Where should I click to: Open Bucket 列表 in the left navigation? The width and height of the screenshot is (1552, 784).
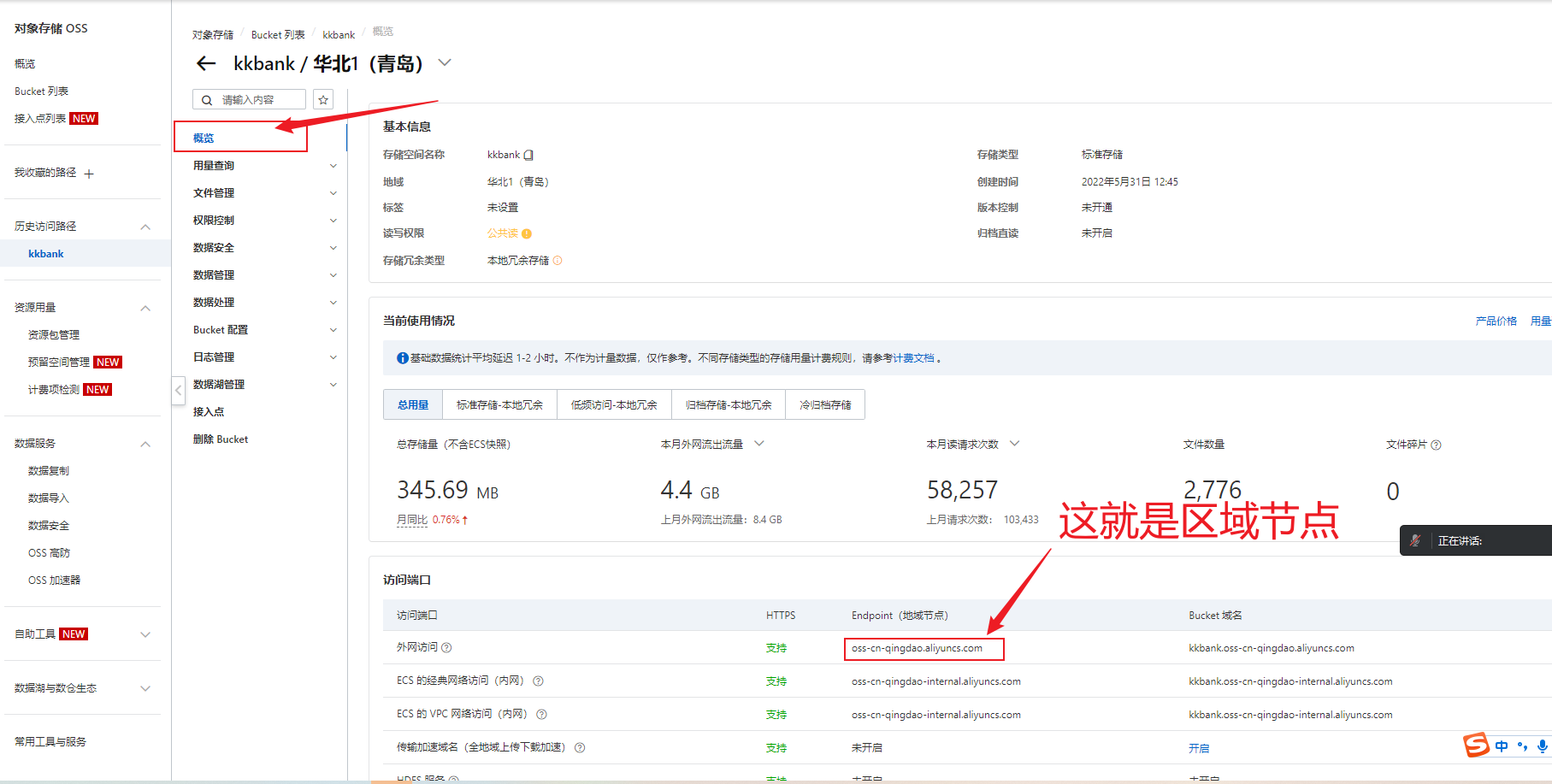[x=41, y=91]
